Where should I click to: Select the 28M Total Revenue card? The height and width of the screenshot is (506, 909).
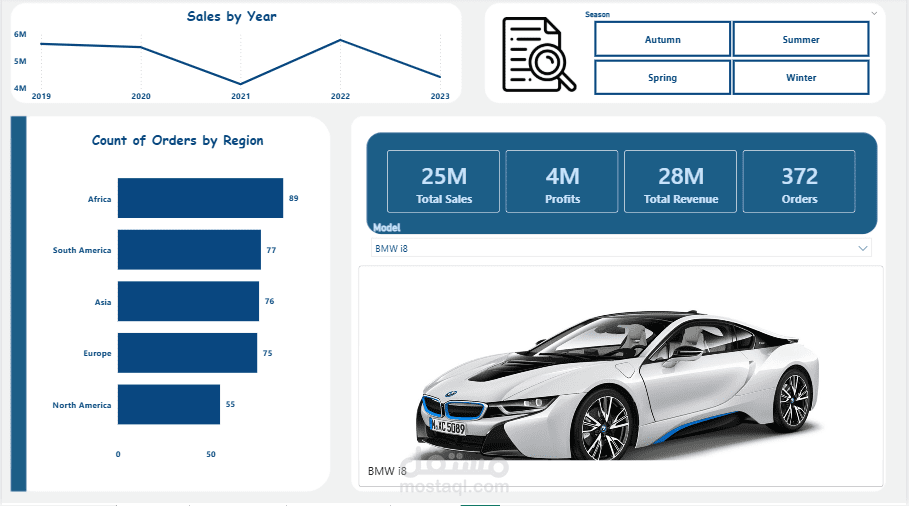point(681,182)
